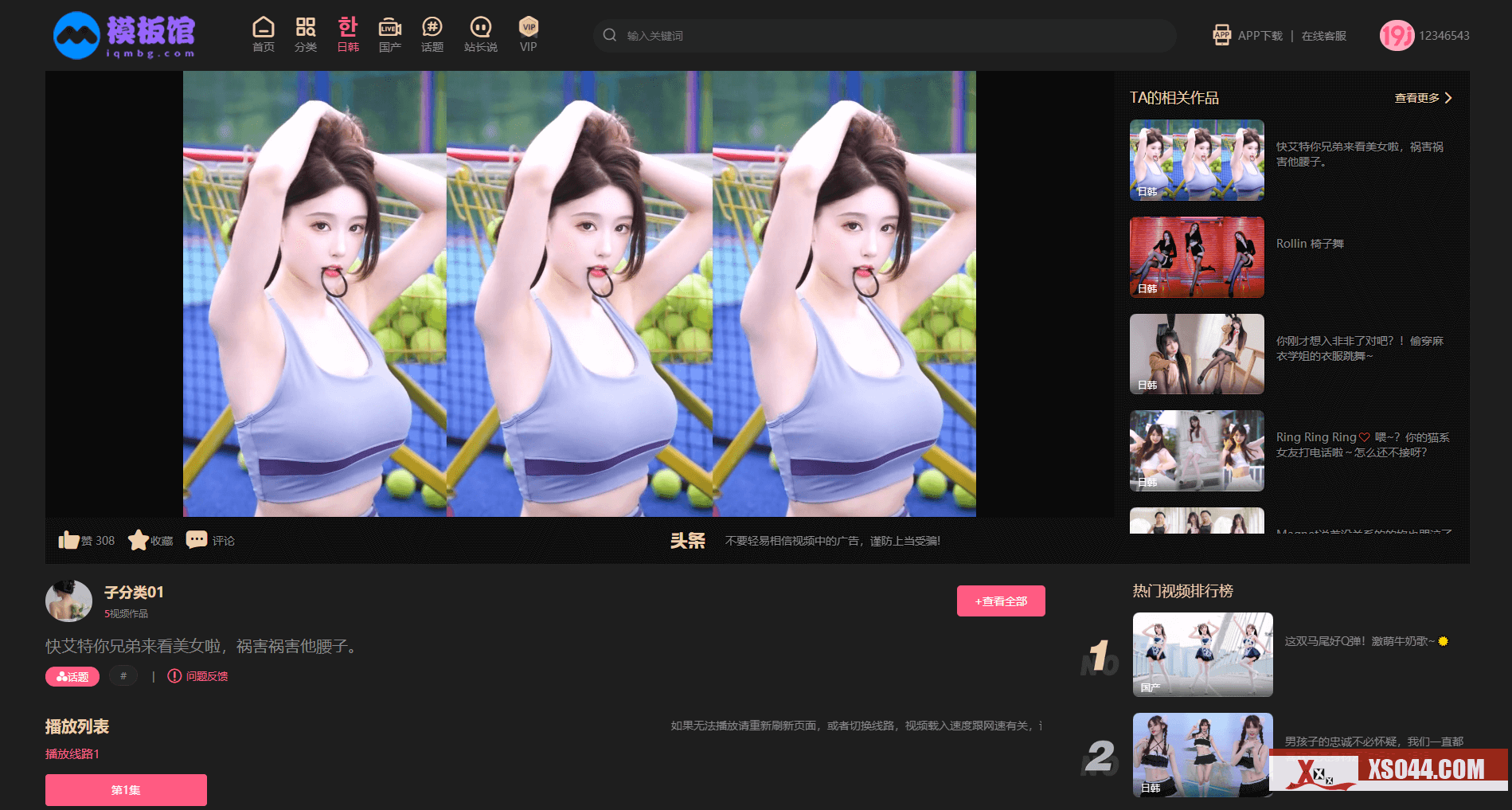Open rank 2 video thumbnail 男孩子的忠诚

pyautogui.click(x=1203, y=755)
